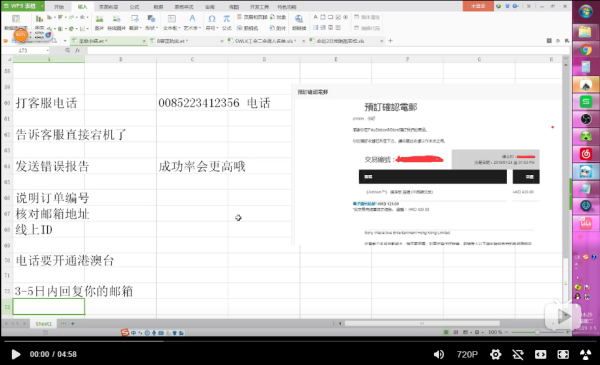Open the cell name box dropdown
This screenshot has height=365, width=600.
pyautogui.click(x=47, y=50)
